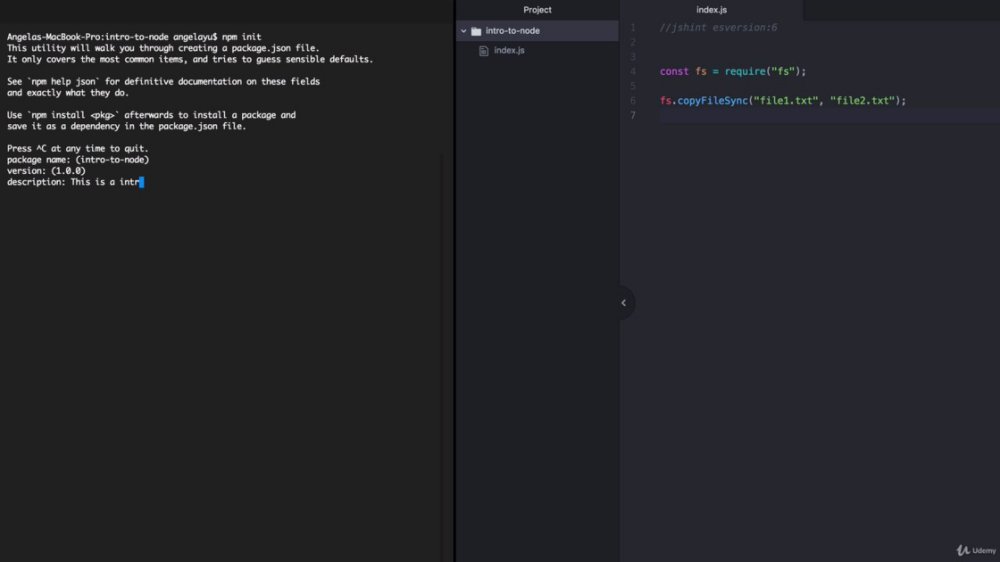Click the index.js file icon in tree
This screenshot has height=562, width=1000.
coord(483,50)
